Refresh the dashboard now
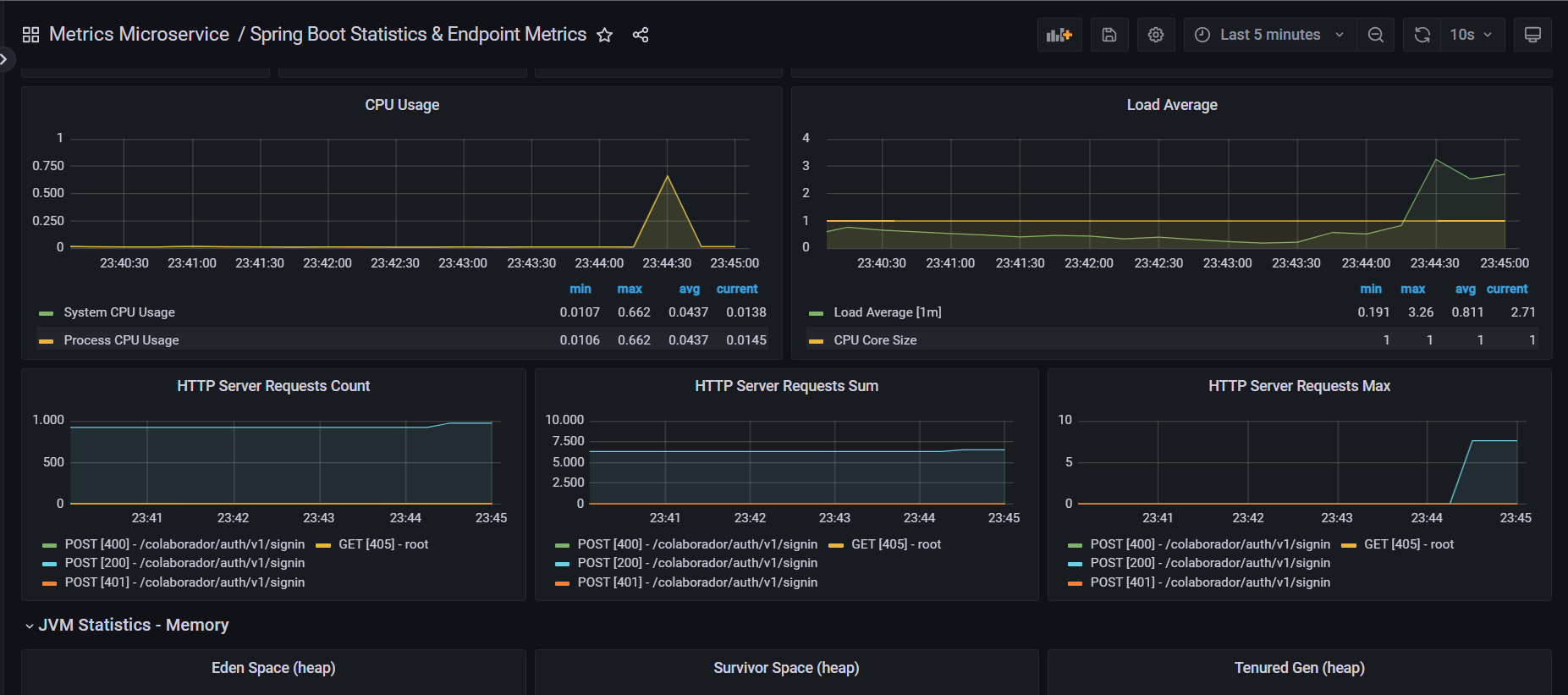Image resolution: width=1568 pixels, height=695 pixels. [1422, 35]
